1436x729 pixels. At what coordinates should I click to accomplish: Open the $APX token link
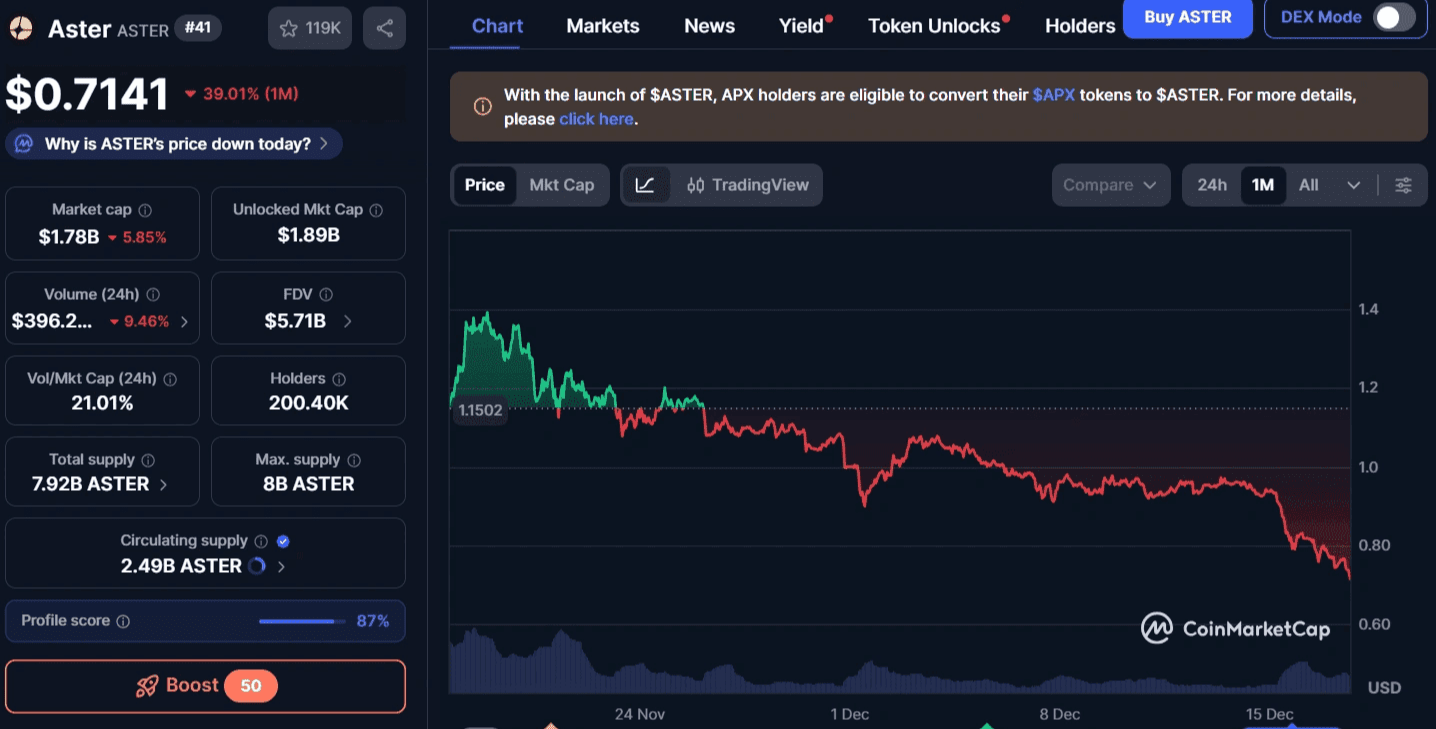(1054, 95)
